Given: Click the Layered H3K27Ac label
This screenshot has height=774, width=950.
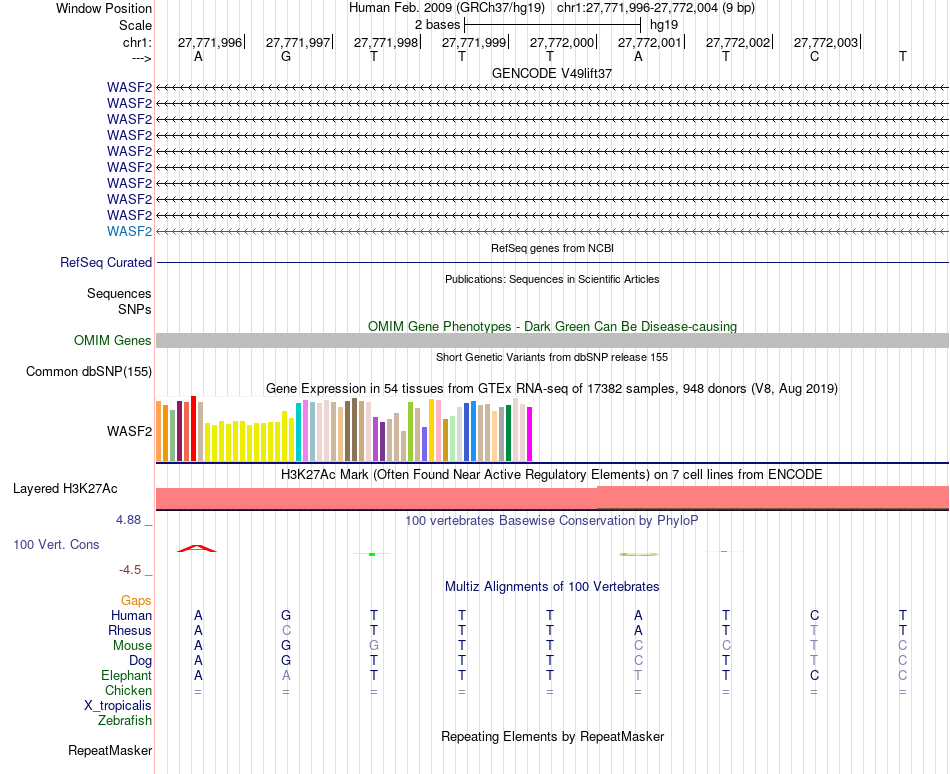Looking at the screenshot, I should tap(65, 489).
